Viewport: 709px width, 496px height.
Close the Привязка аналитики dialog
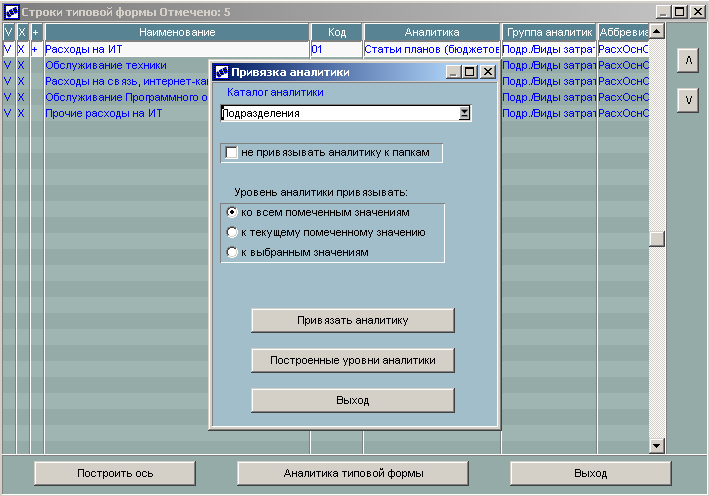487,72
